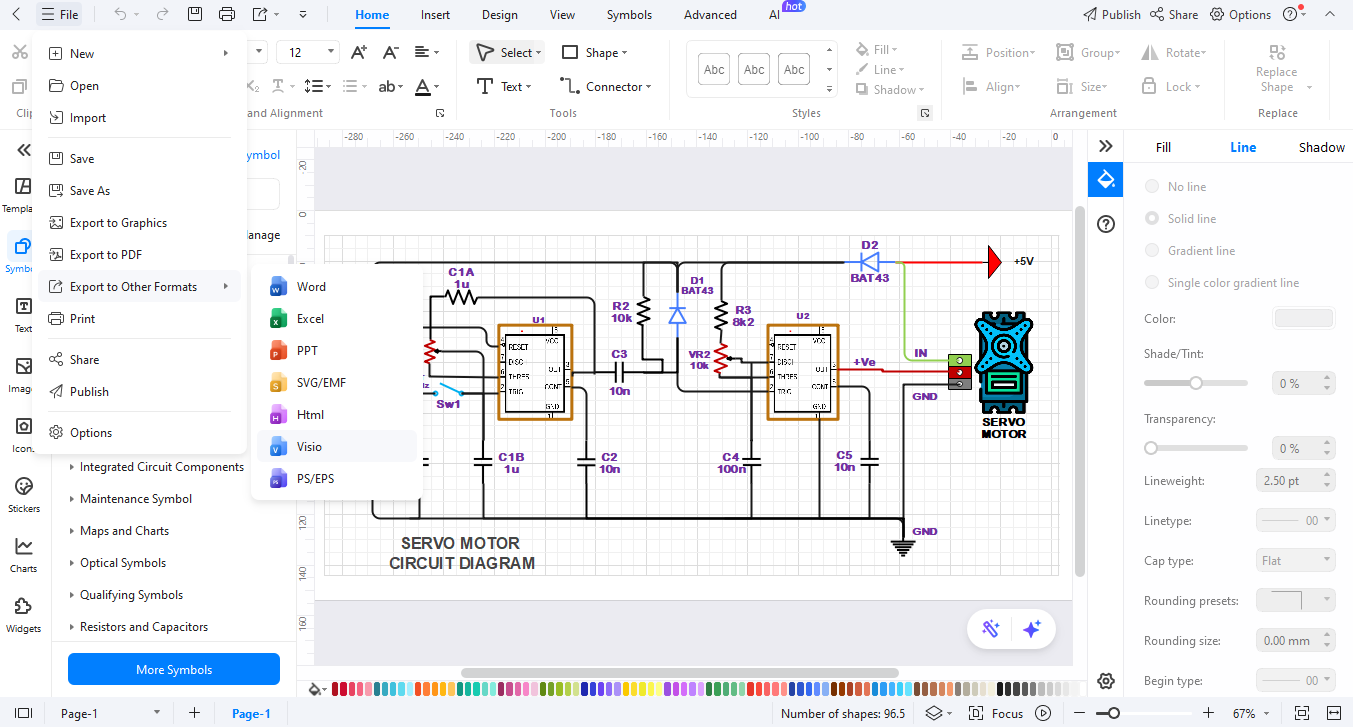Click the zoom in plus button
The height and width of the screenshot is (727, 1353).
[1208, 713]
